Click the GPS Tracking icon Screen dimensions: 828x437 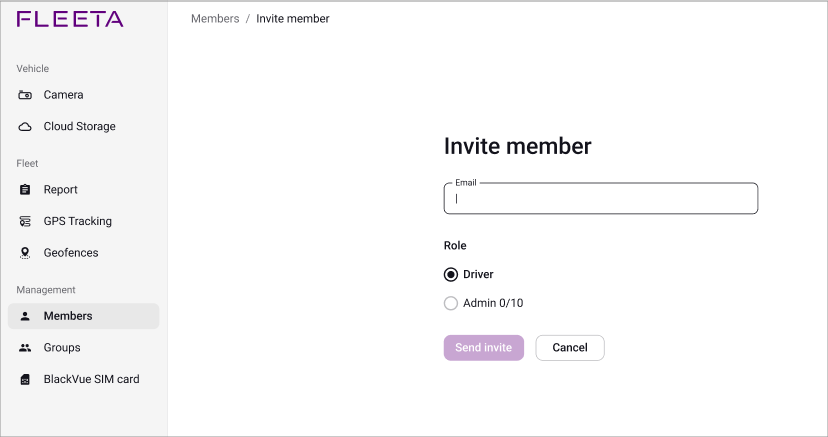click(x=25, y=221)
